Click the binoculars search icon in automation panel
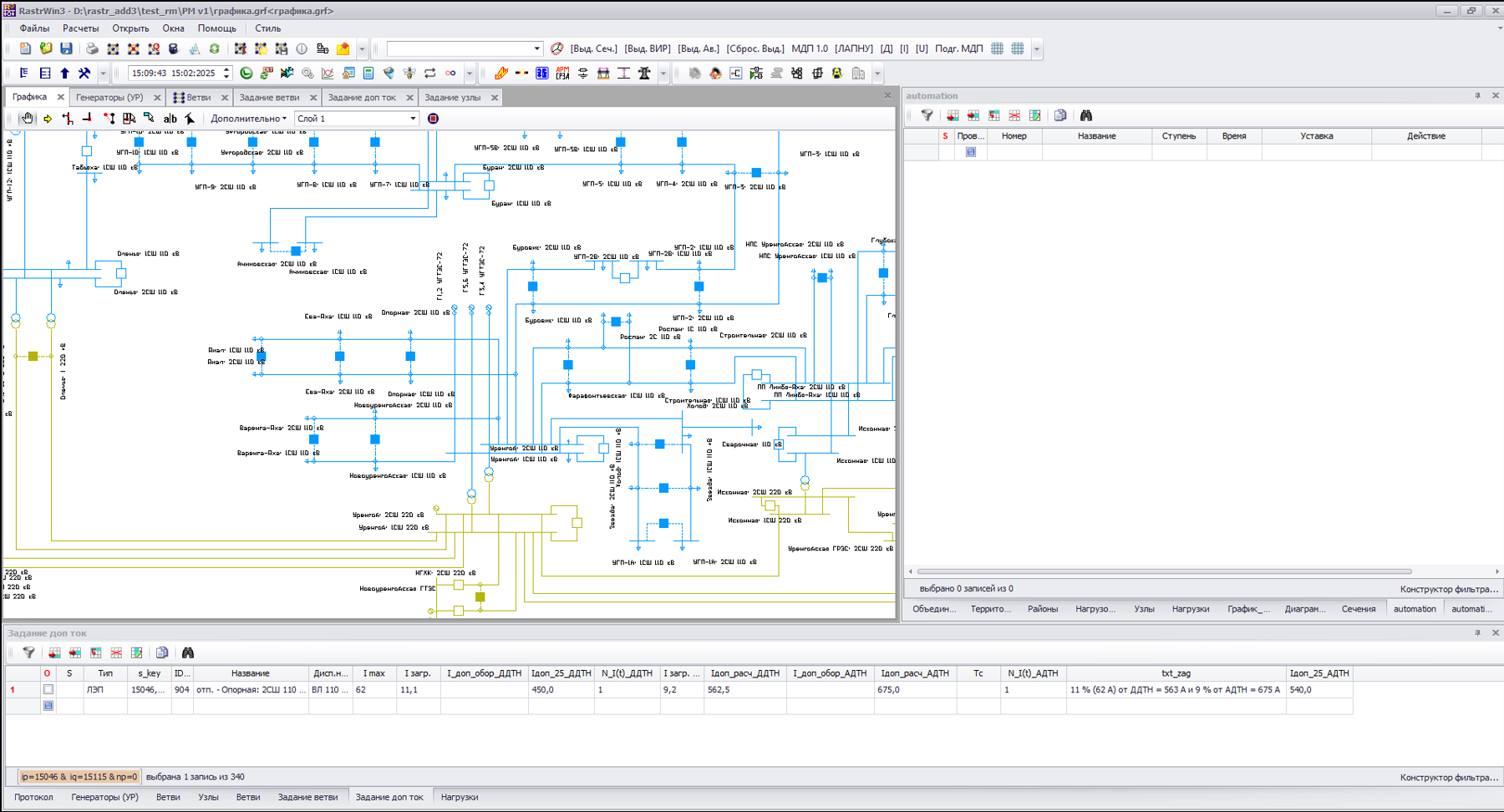 [x=1085, y=115]
